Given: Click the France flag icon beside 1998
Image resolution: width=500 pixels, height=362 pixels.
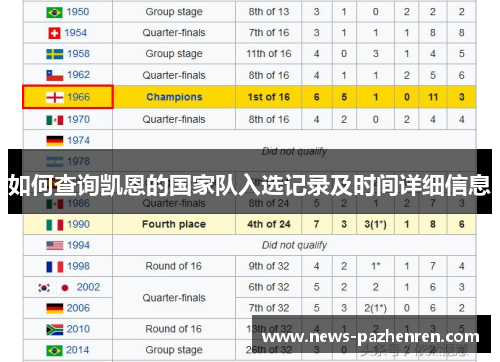Looking at the screenshot, I should (54, 267).
